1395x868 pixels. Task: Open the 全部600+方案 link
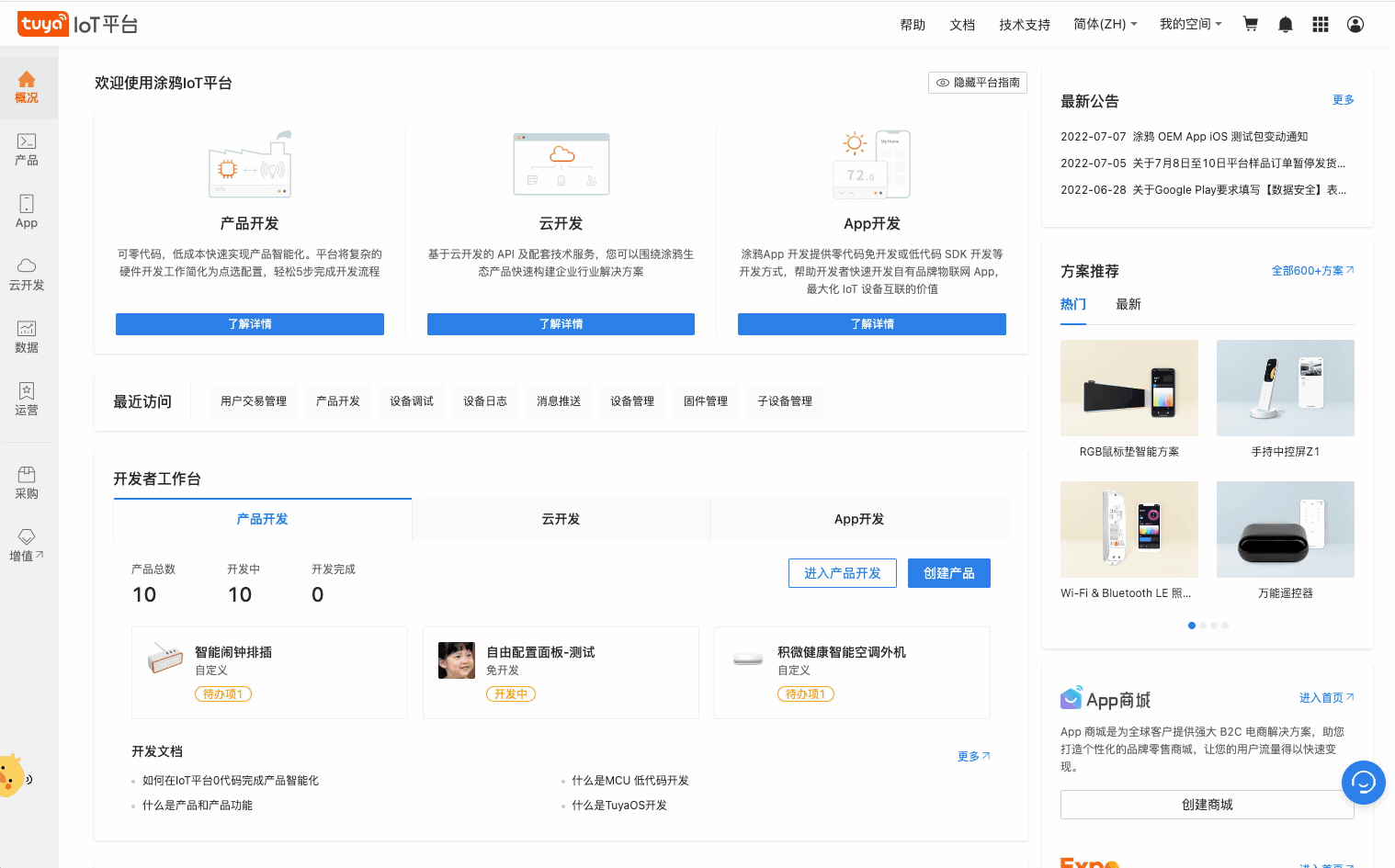tap(1313, 271)
